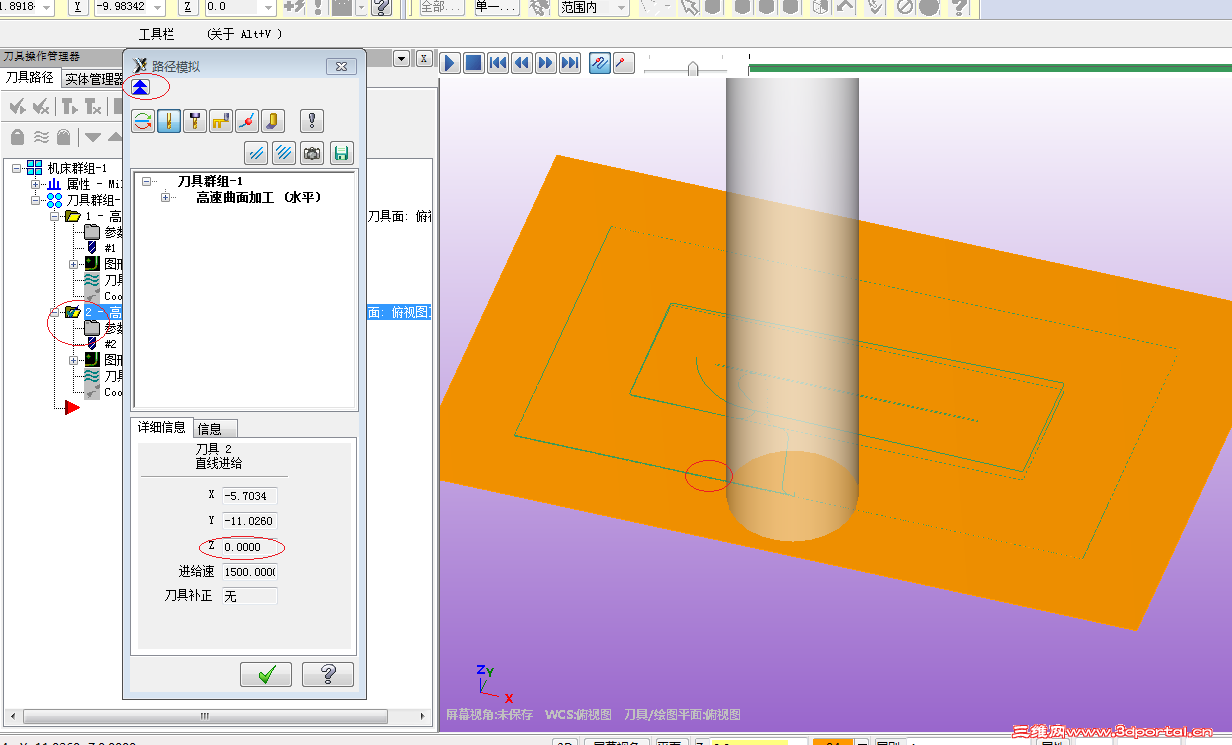Select the operation 2 folder icon
The image size is (1232, 745).
tap(73, 312)
